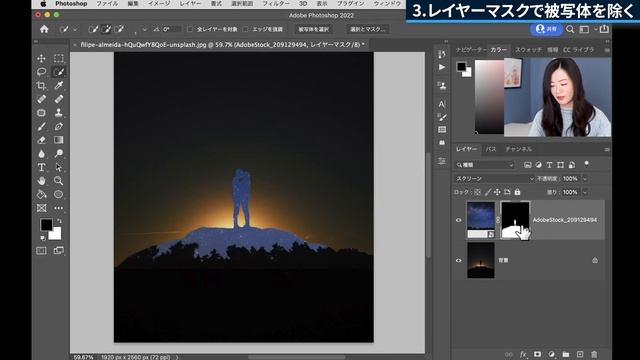Select the Brush tool

[41, 127]
